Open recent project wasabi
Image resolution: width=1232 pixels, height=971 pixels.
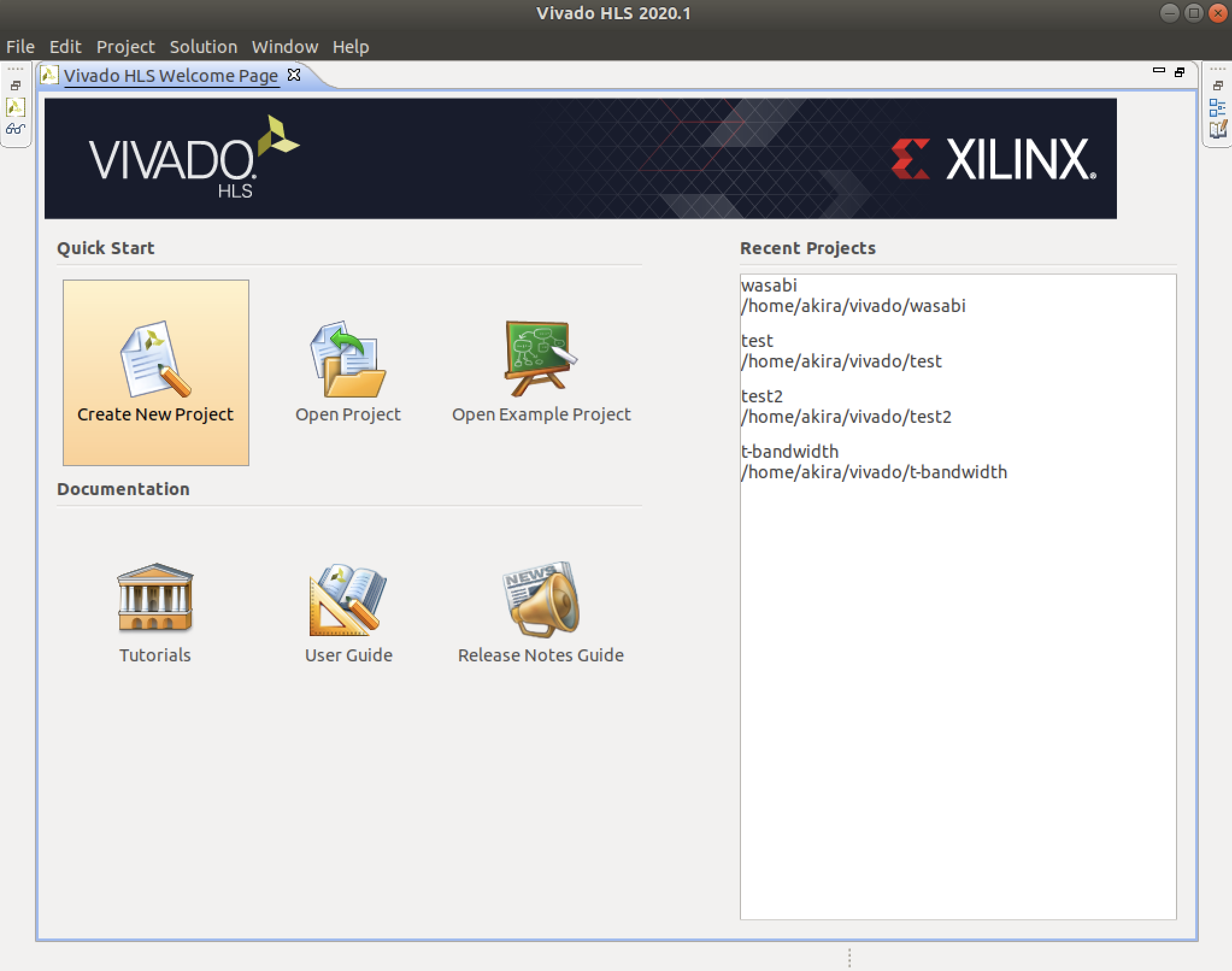coord(769,285)
